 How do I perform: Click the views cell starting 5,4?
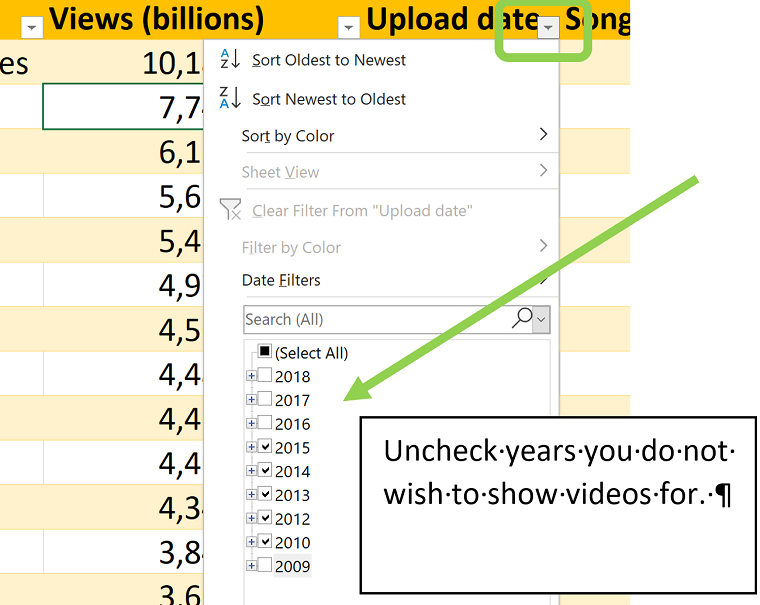pyautogui.click(x=123, y=240)
